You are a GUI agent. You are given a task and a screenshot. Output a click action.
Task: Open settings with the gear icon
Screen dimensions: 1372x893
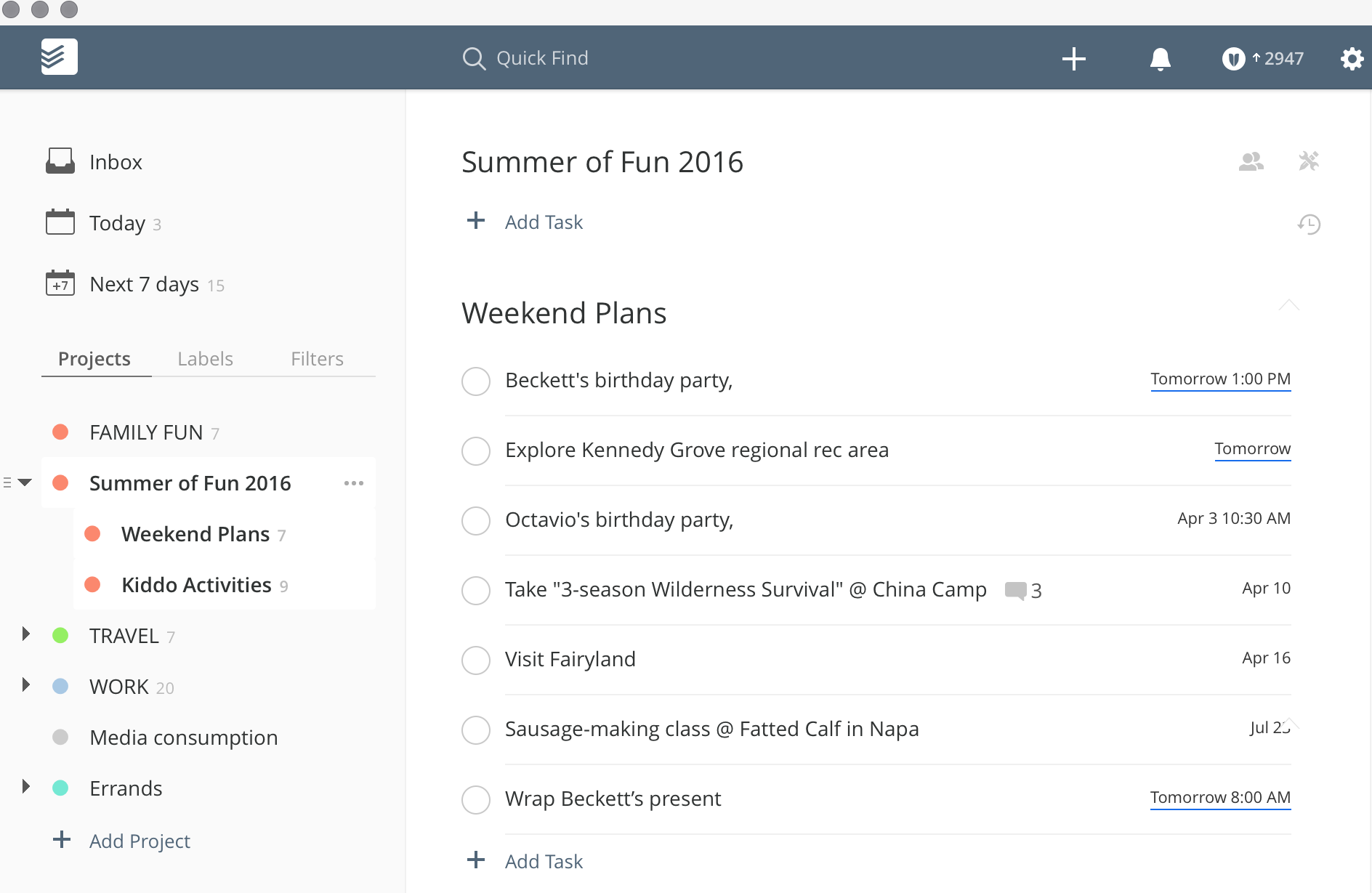[1352, 58]
